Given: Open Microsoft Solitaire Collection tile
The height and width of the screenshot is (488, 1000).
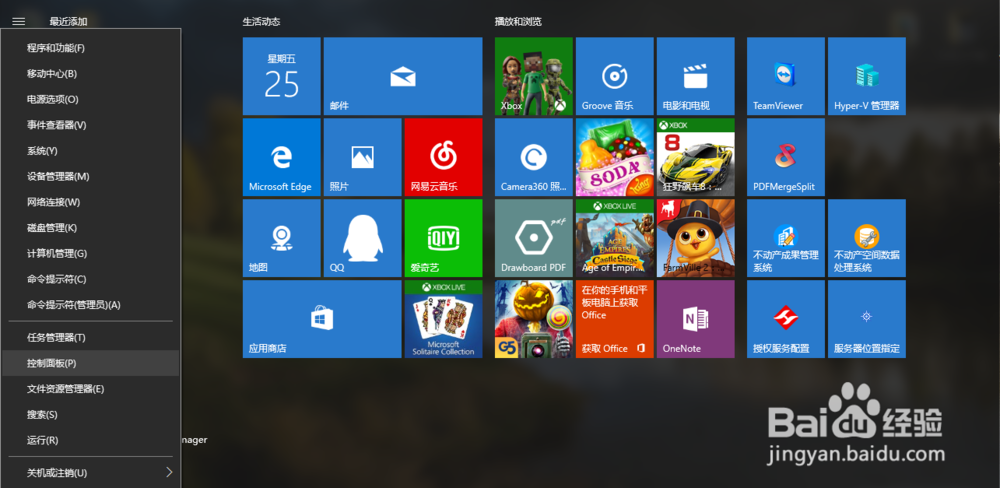Looking at the screenshot, I should pos(443,319).
